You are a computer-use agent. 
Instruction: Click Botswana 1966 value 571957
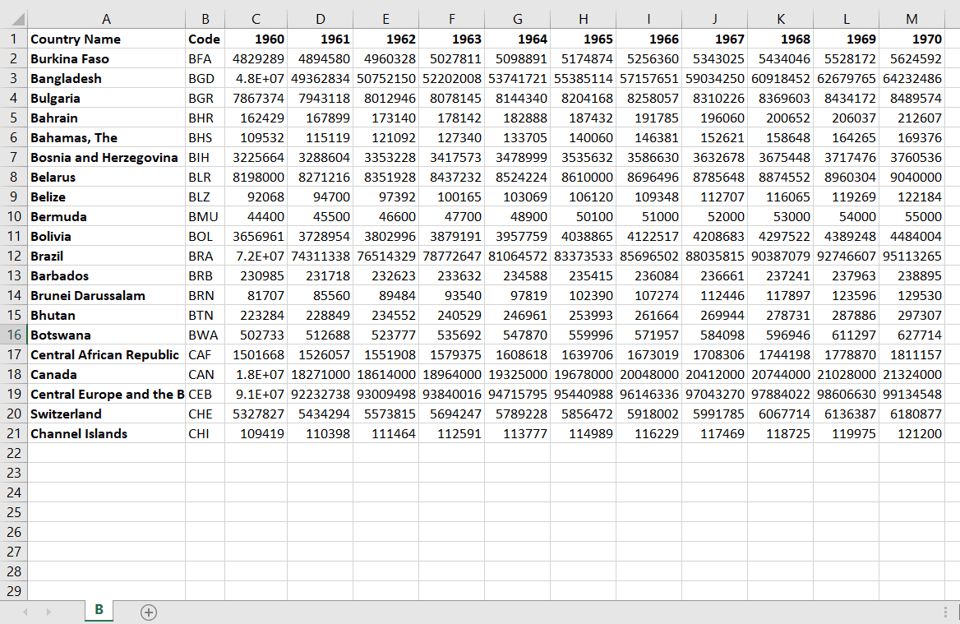[649, 335]
